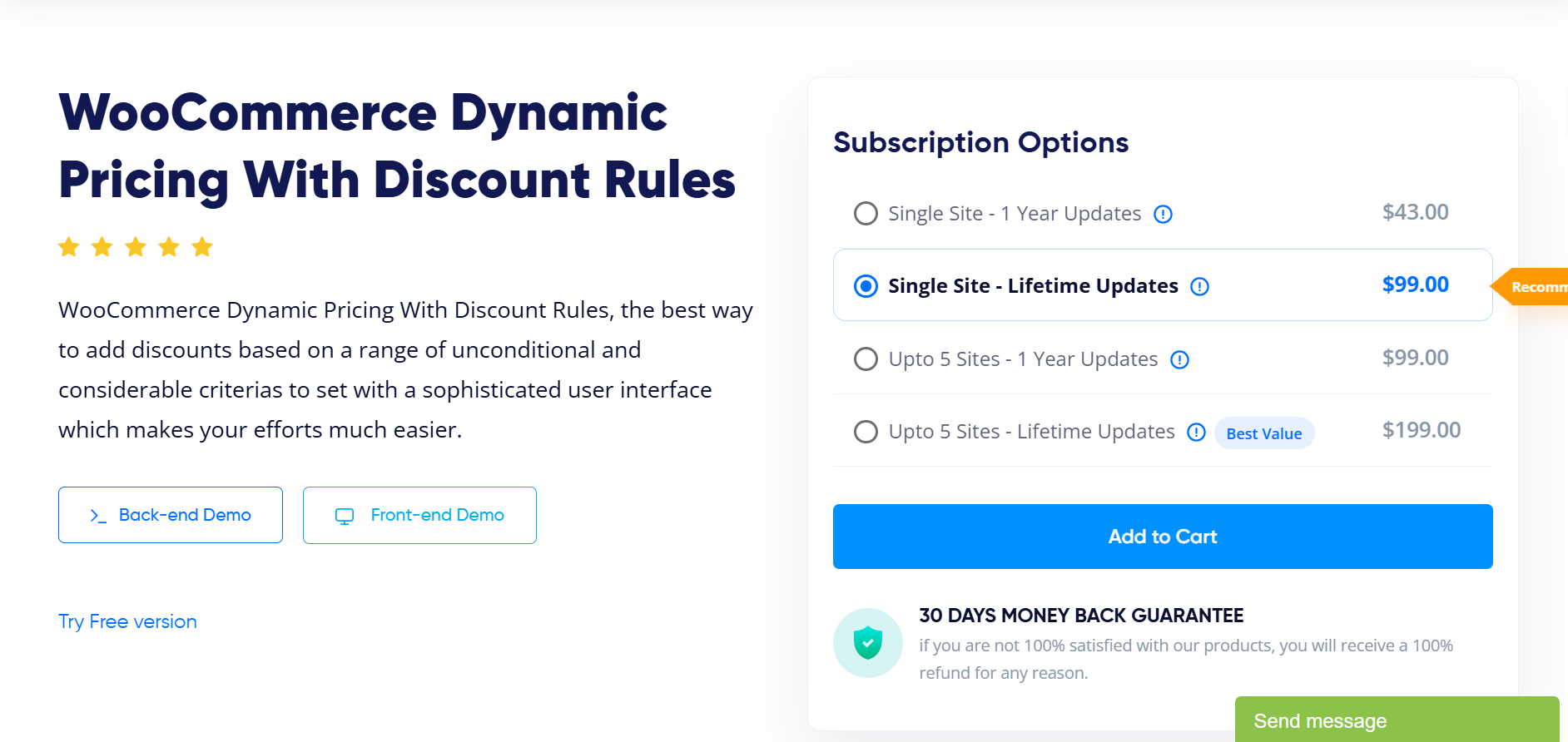Follow the Try Free version link
Screen dimensions: 1568x742
point(127,621)
